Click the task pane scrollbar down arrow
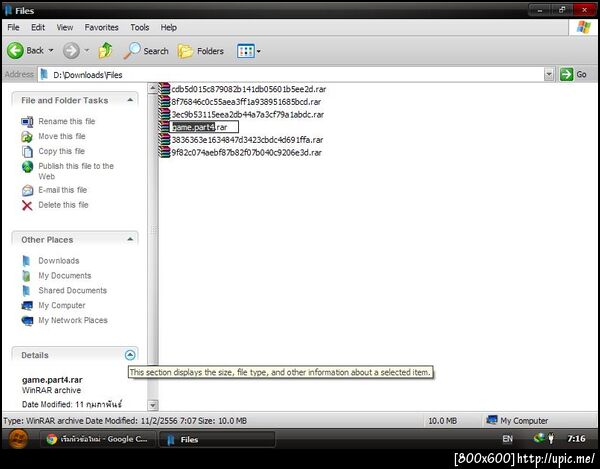Image resolution: width=600 pixels, height=469 pixels. [x=153, y=405]
